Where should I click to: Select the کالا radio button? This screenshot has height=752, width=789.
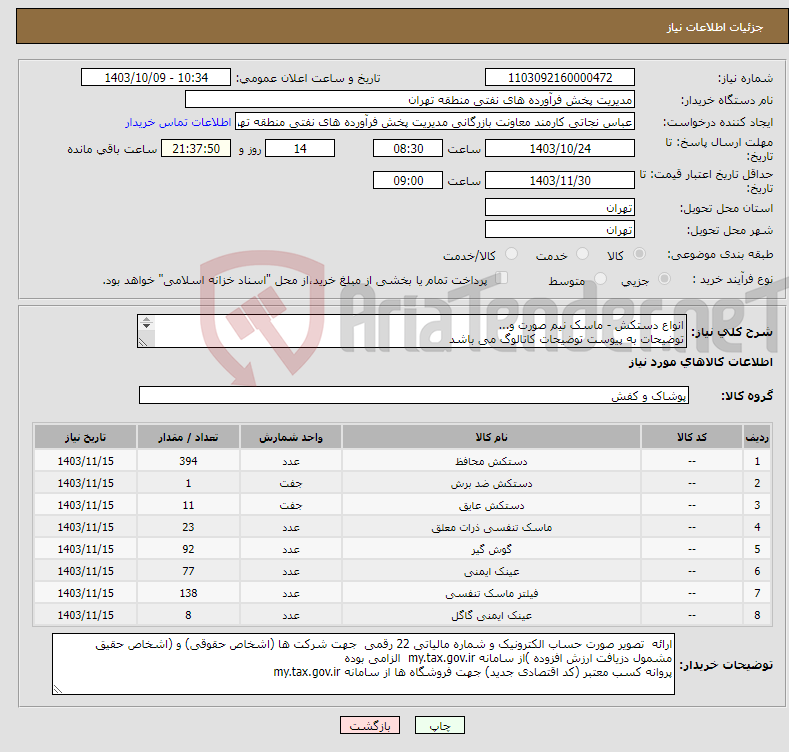[x=639, y=254]
